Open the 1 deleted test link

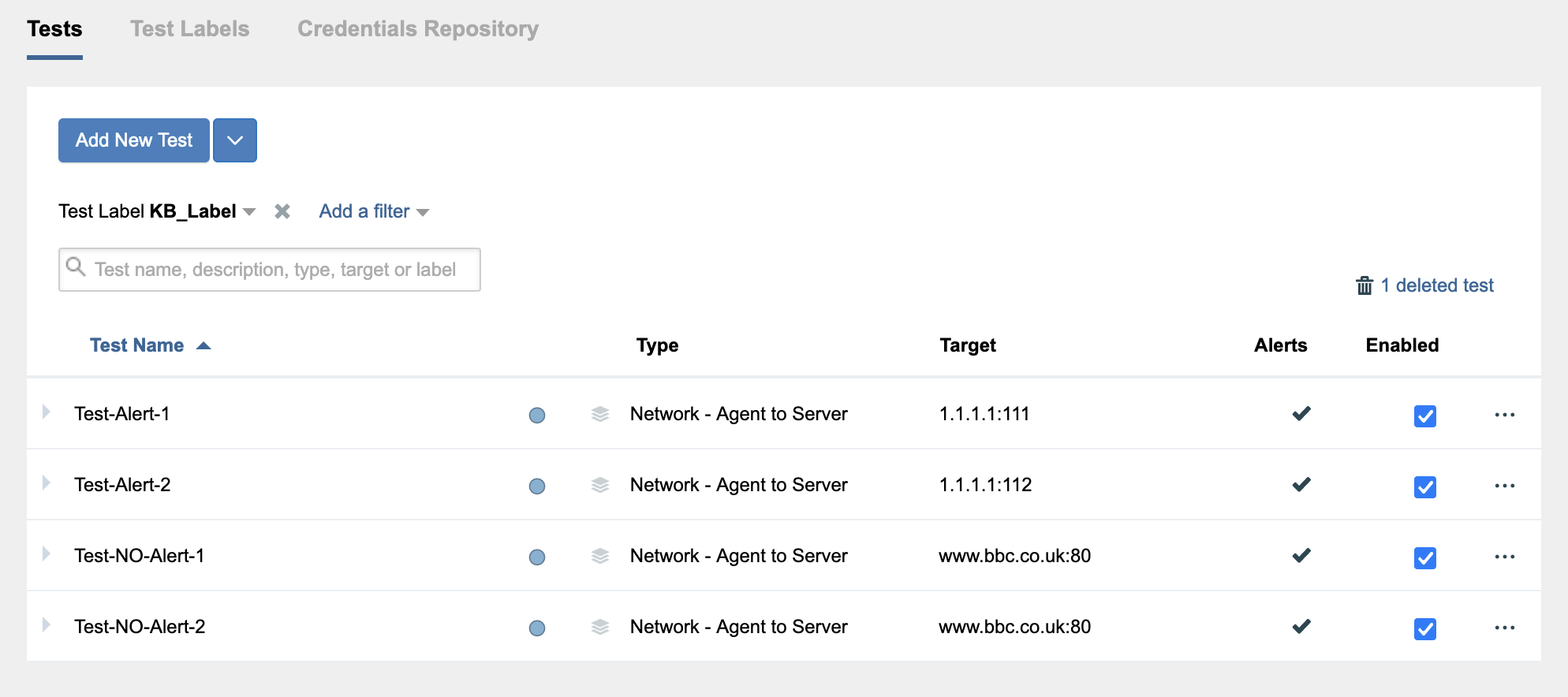1437,285
